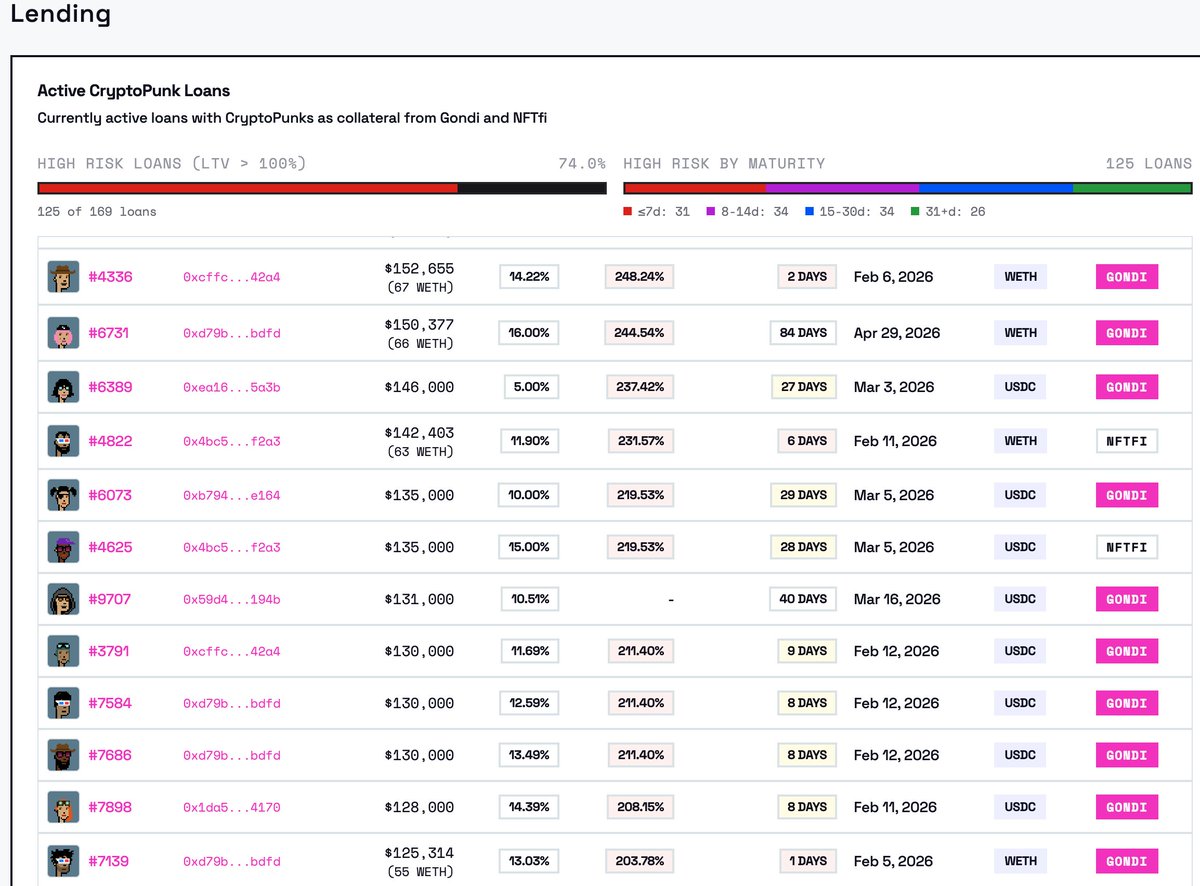Screen dimensions: 1200x886
Task: Click the 248.24% LTV badge
Action: [640, 277]
